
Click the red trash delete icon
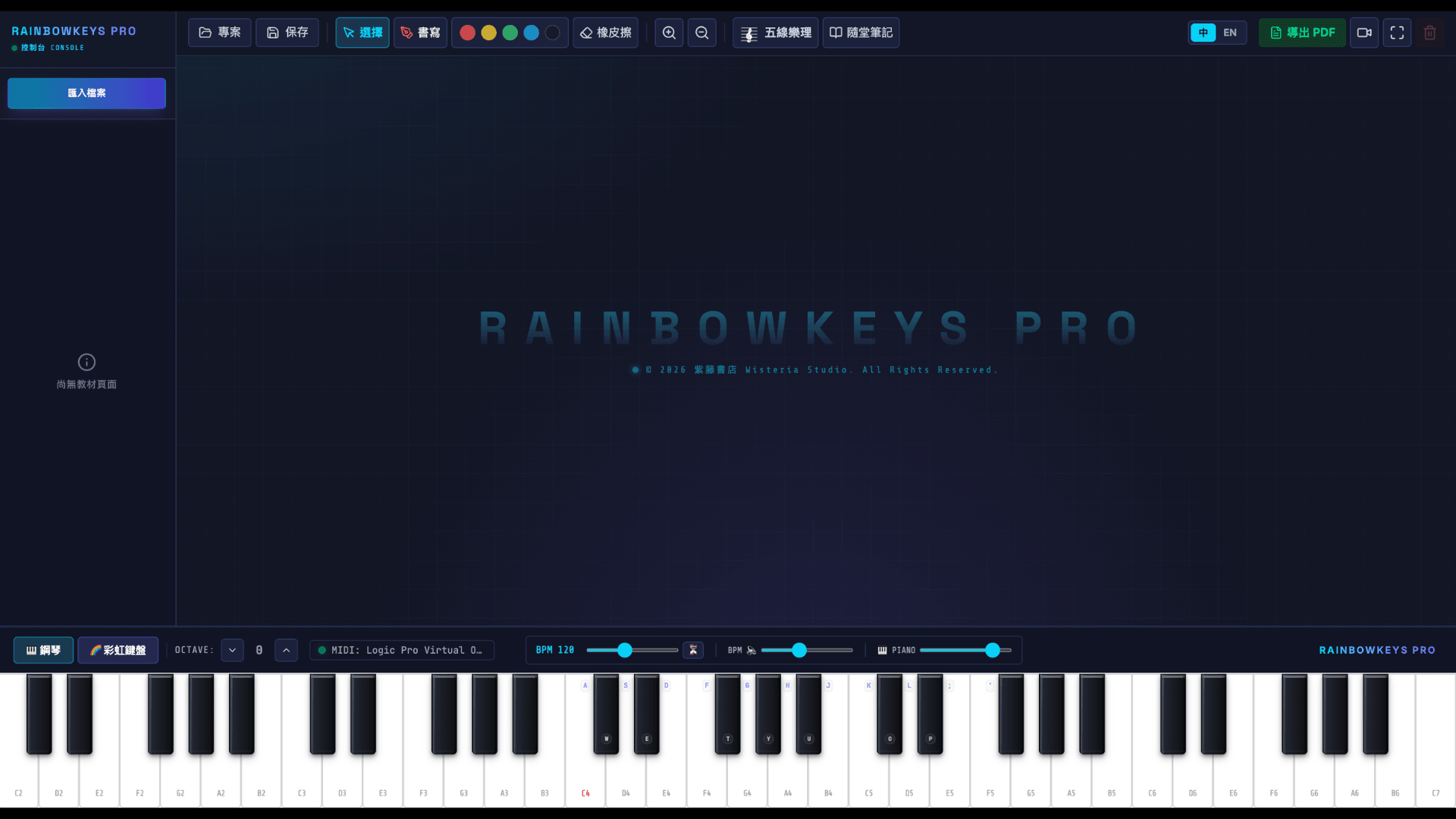(1429, 33)
